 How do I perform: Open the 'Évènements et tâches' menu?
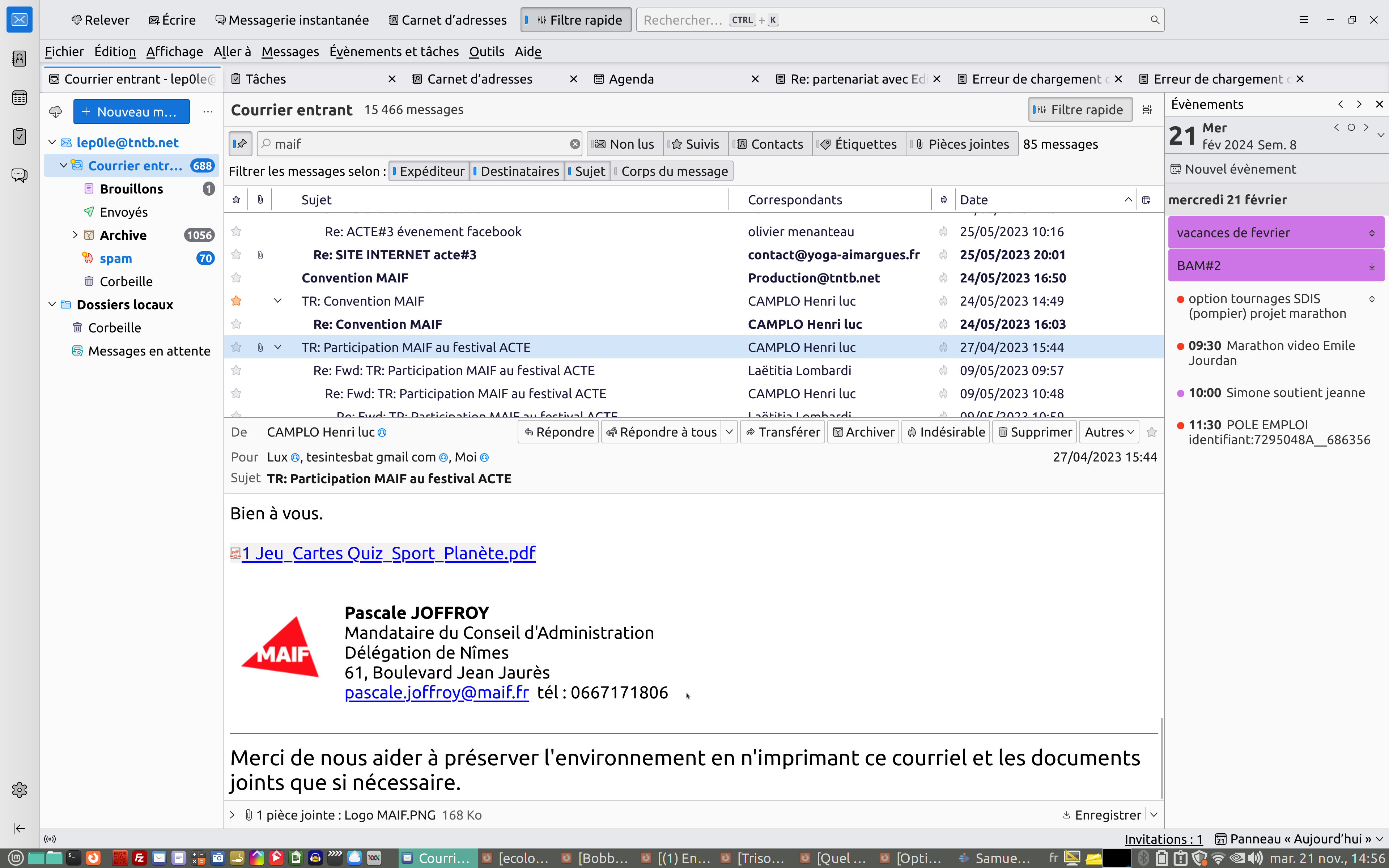pos(394,52)
